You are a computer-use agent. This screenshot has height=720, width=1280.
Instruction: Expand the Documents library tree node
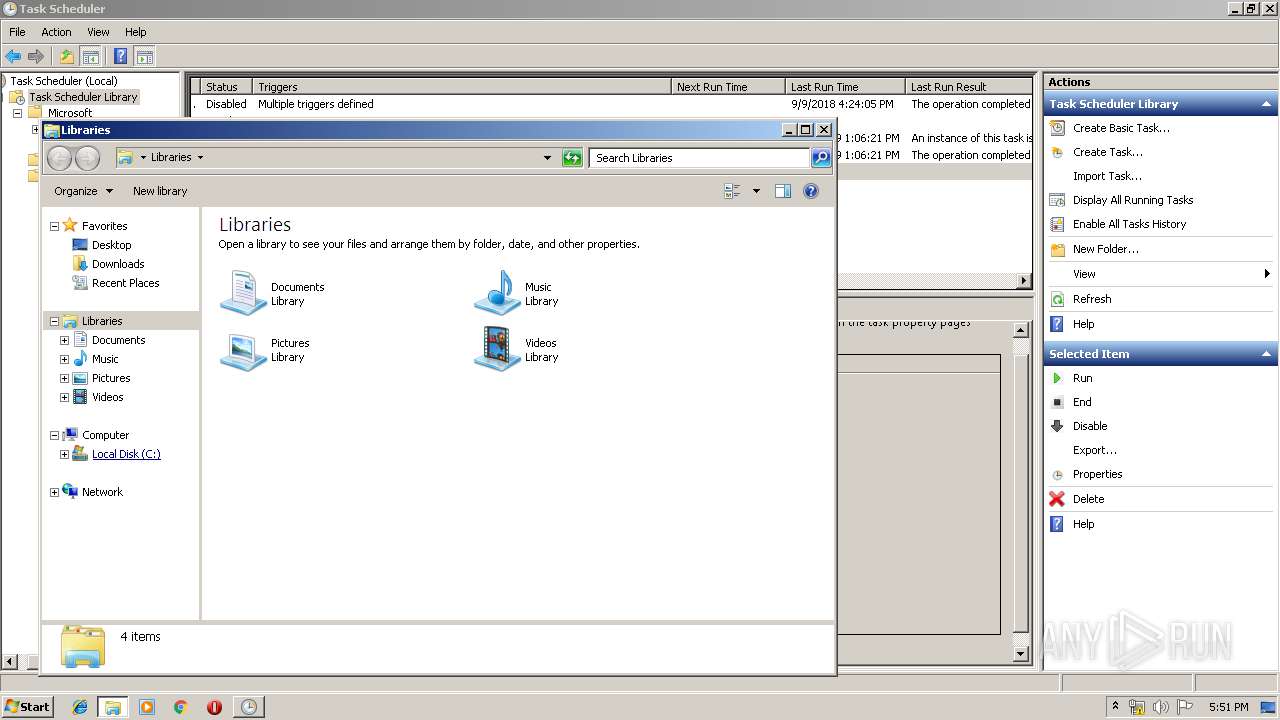(64, 340)
